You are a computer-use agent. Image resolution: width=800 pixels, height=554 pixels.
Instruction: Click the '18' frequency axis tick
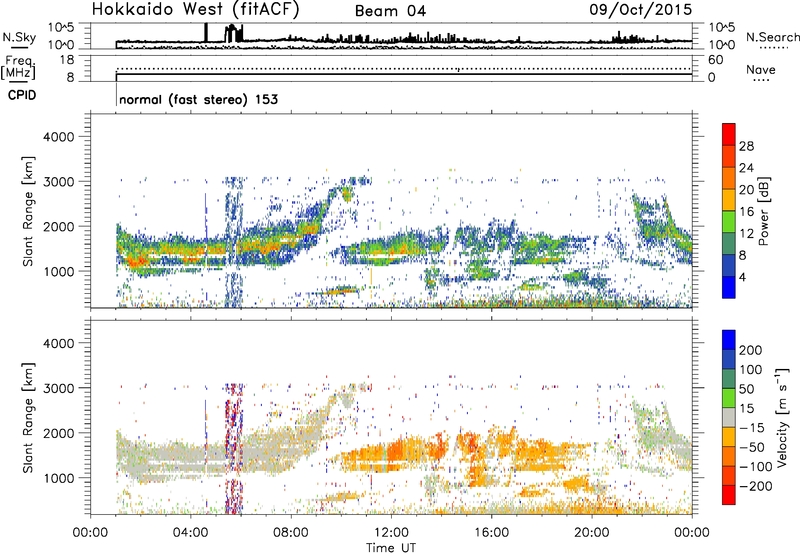click(x=67, y=60)
